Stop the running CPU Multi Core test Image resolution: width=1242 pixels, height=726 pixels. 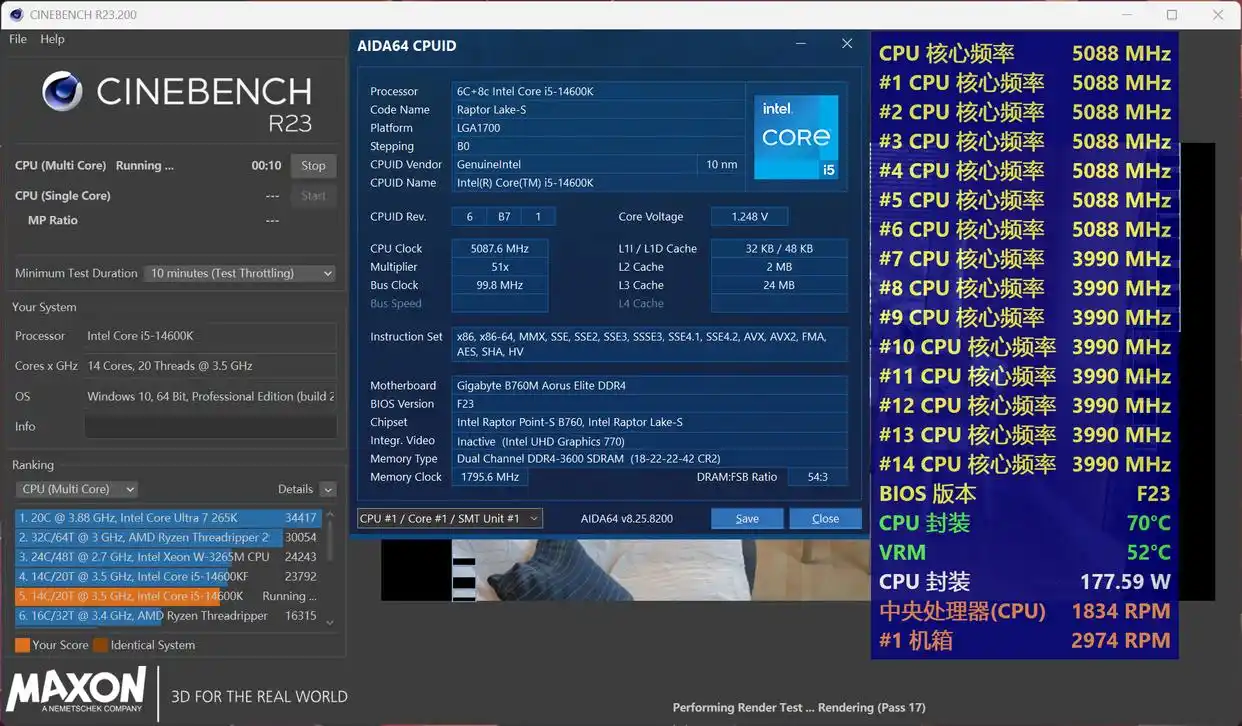[313, 165]
